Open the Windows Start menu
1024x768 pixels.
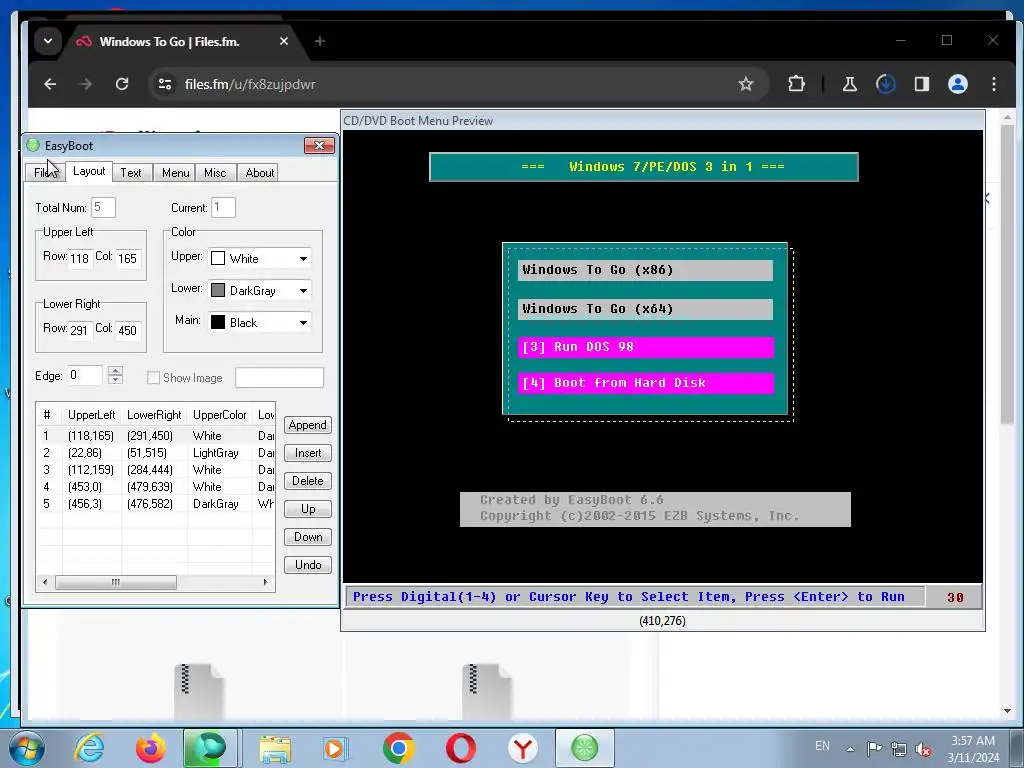click(x=26, y=748)
